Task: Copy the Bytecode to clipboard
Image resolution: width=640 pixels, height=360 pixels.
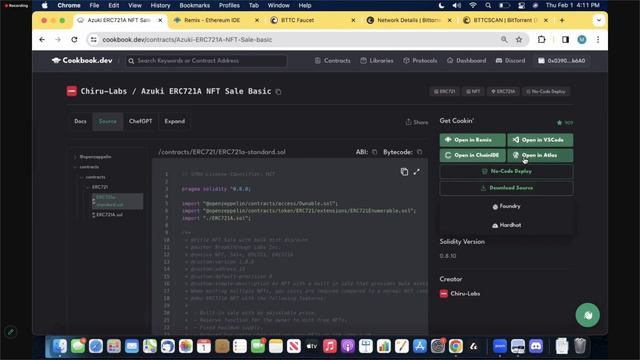Action: pyautogui.click(x=420, y=152)
